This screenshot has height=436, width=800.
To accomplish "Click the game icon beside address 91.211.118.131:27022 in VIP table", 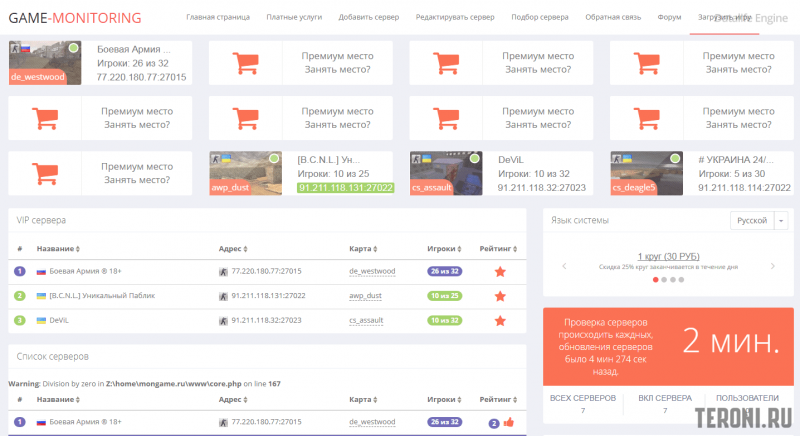I will pos(223,296).
